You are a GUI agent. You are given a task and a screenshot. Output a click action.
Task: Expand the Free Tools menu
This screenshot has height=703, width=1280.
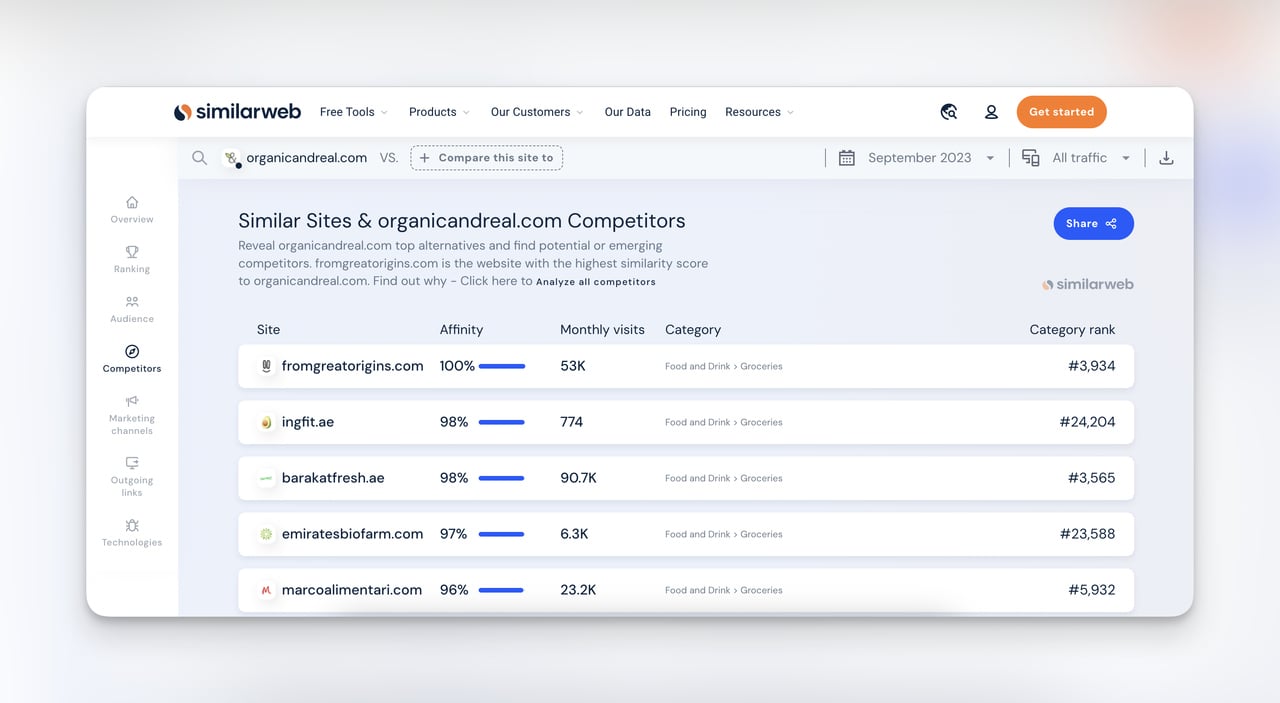(353, 112)
